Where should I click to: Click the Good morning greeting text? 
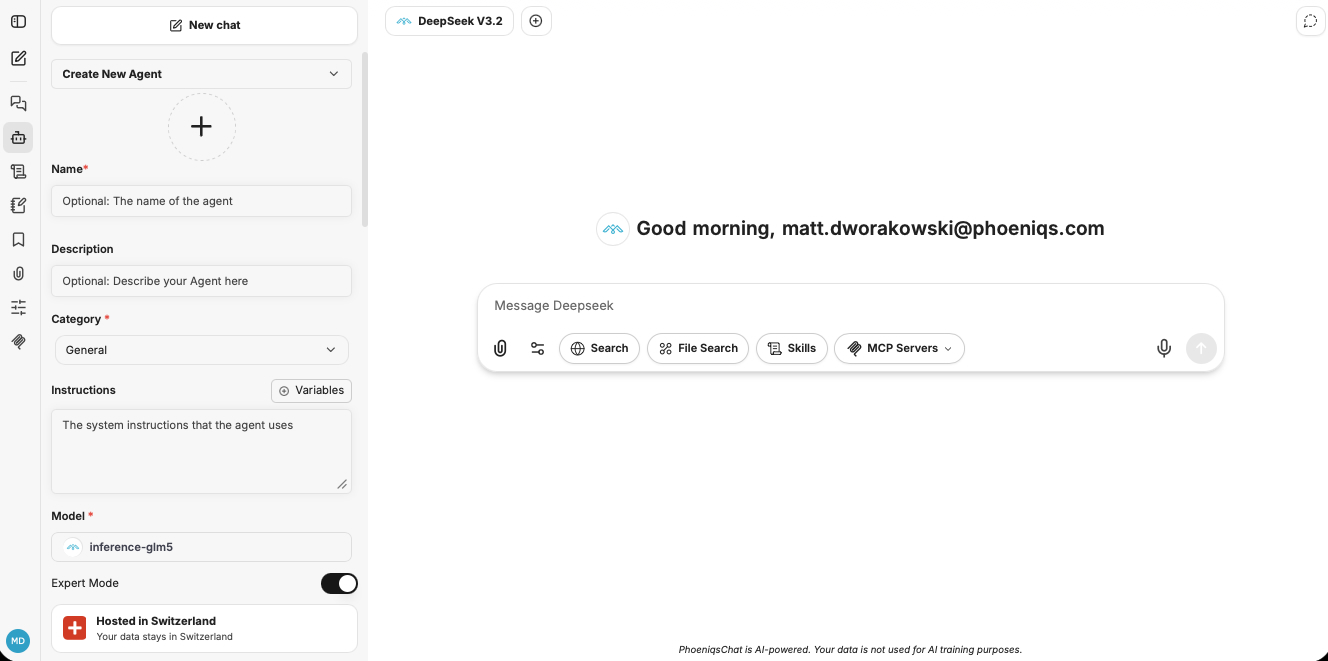pyautogui.click(x=870, y=229)
